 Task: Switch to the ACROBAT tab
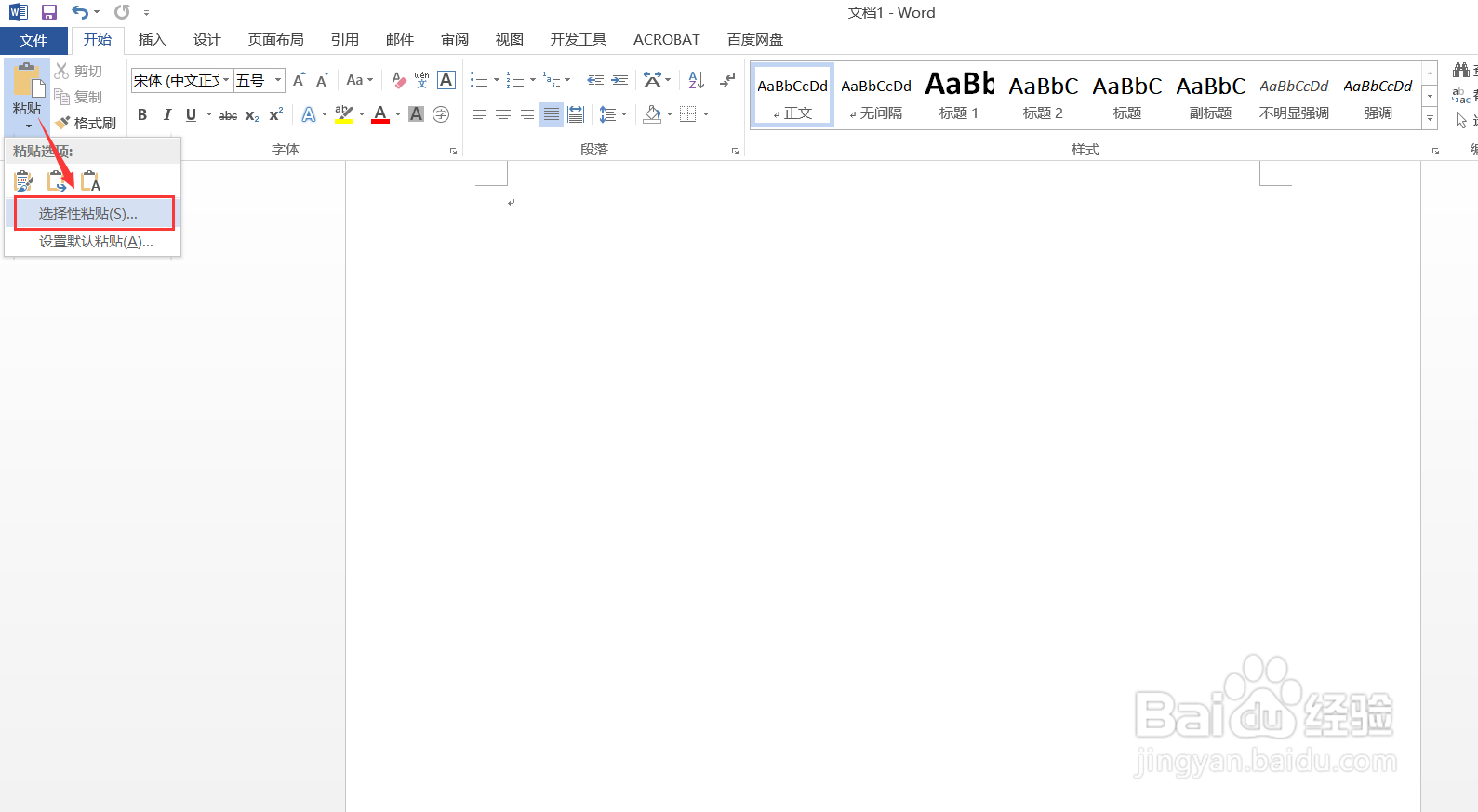[666, 40]
